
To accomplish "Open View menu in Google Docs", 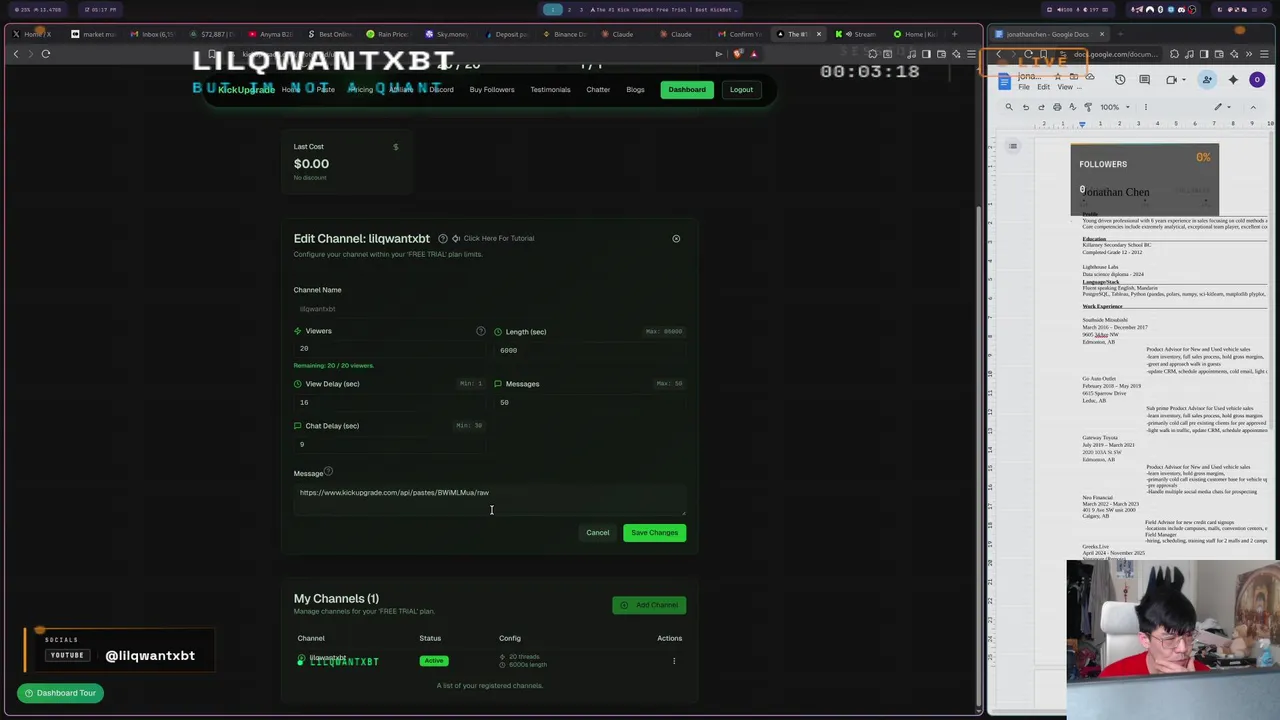I will point(1065,87).
